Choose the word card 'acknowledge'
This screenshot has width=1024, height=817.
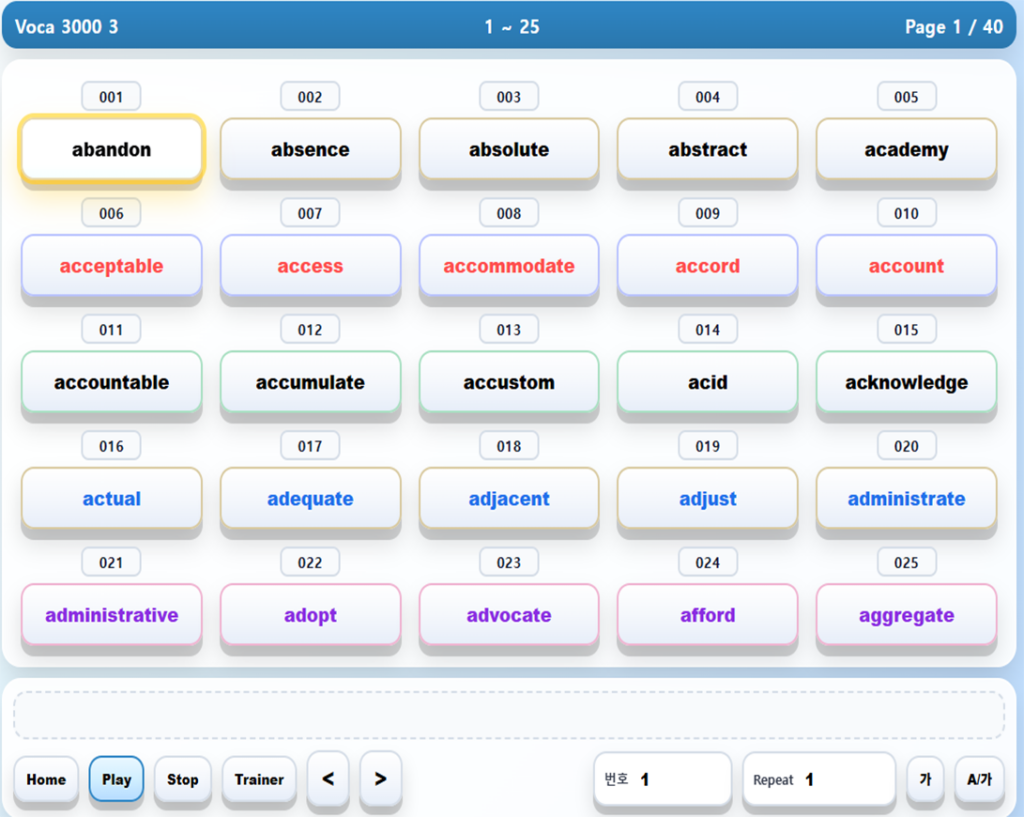click(906, 383)
